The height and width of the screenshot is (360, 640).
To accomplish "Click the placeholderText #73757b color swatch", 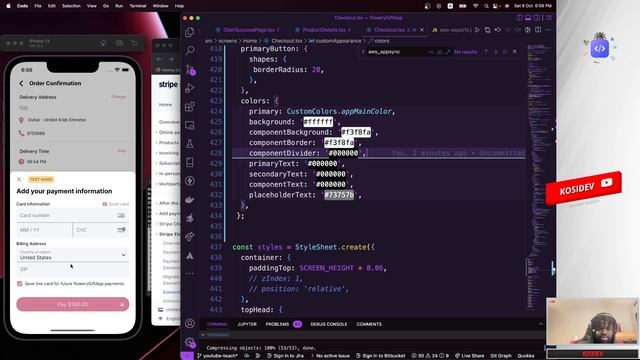I will point(339,195).
